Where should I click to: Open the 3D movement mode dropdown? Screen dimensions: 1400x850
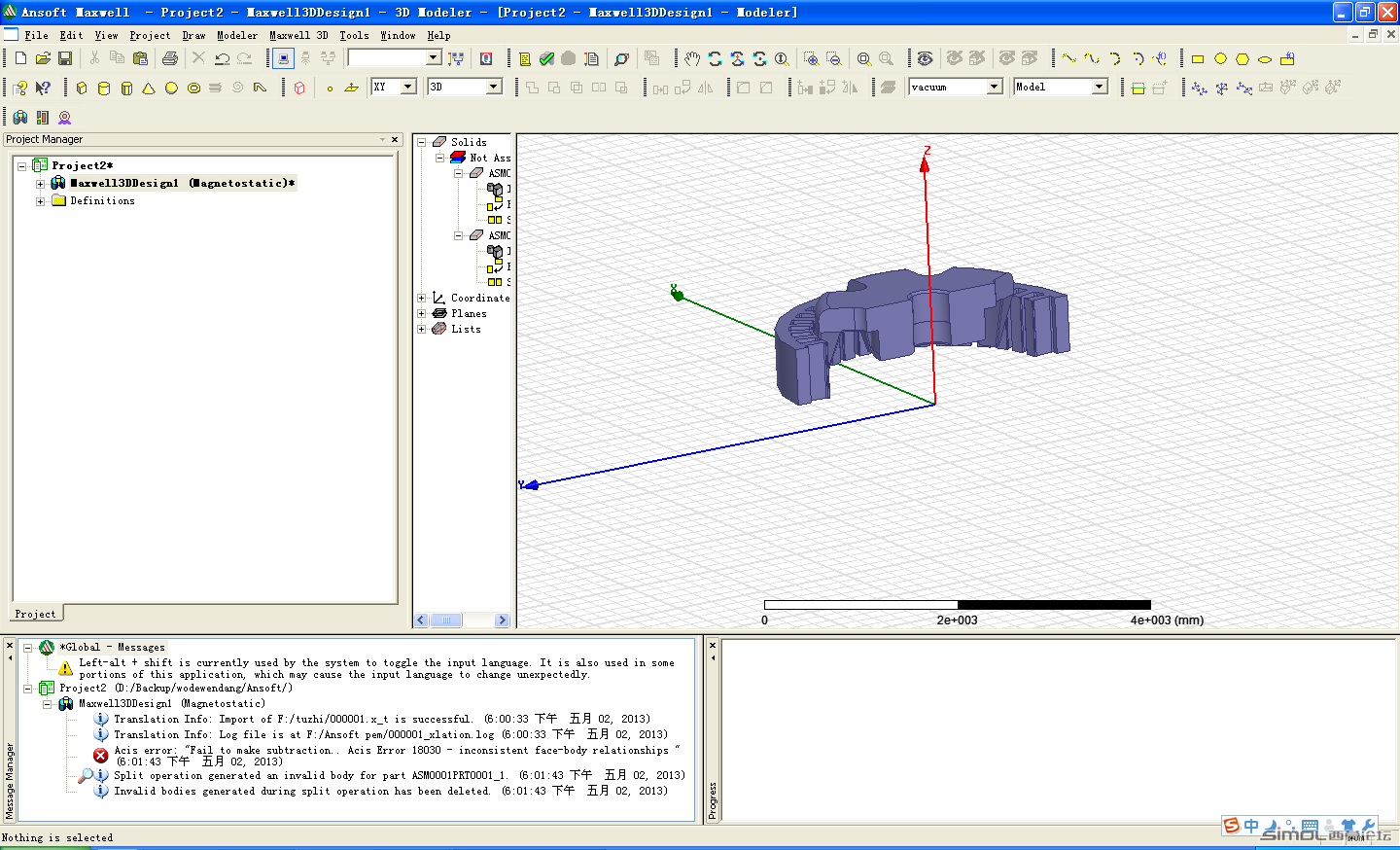[x=494, y=87]
